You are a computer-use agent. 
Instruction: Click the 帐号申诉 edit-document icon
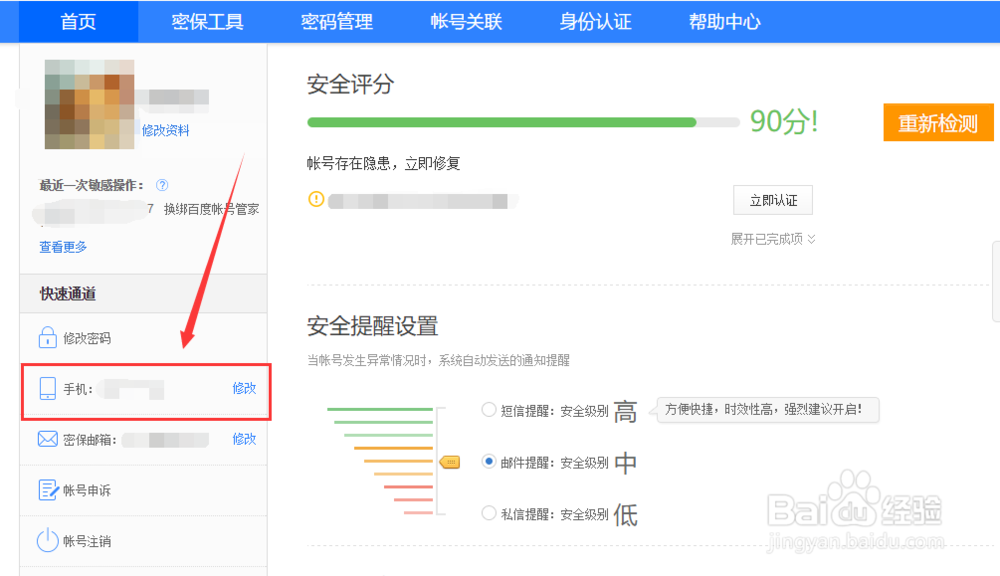click(47, 490)
